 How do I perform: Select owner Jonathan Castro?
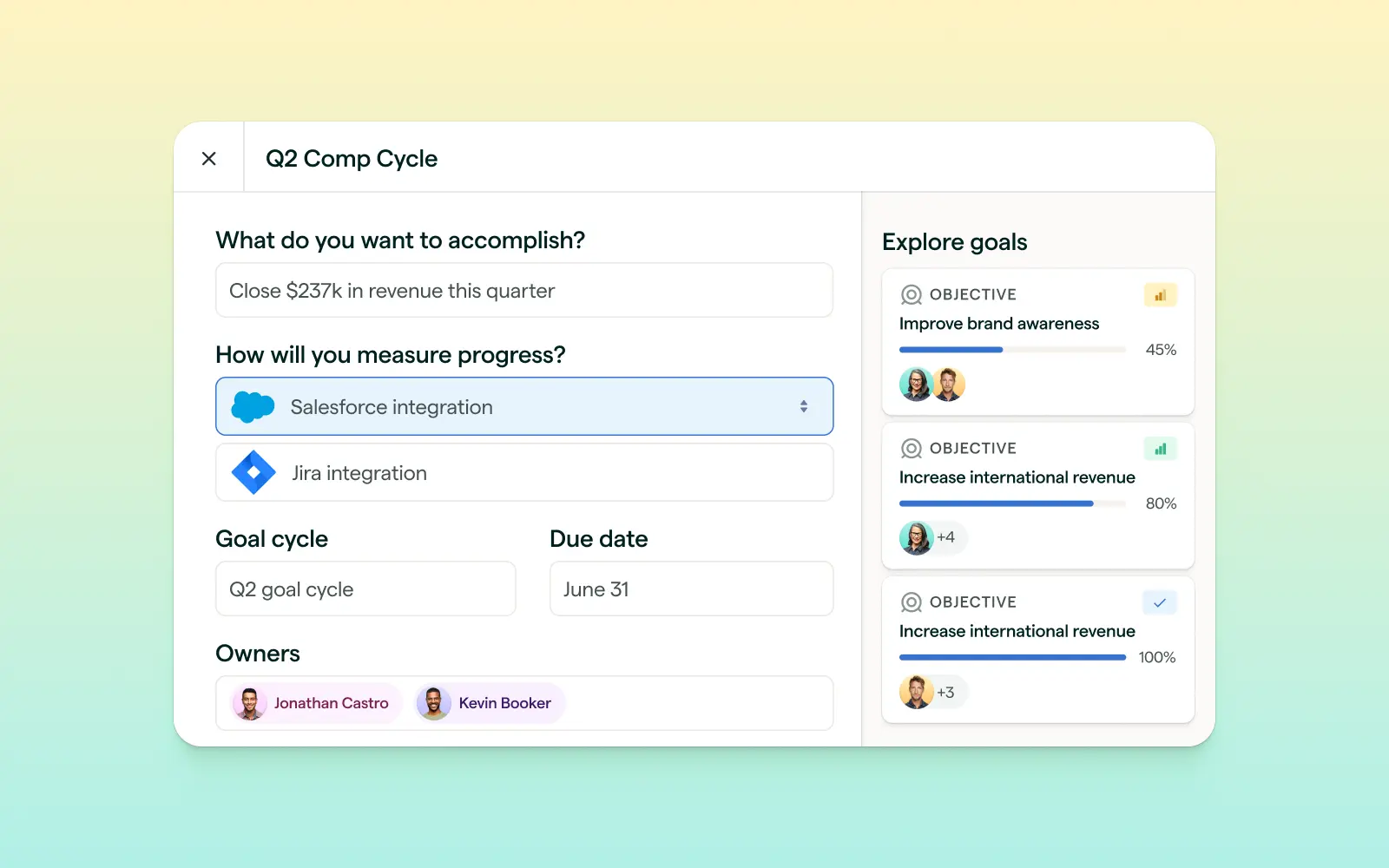[x=313, y=703]
